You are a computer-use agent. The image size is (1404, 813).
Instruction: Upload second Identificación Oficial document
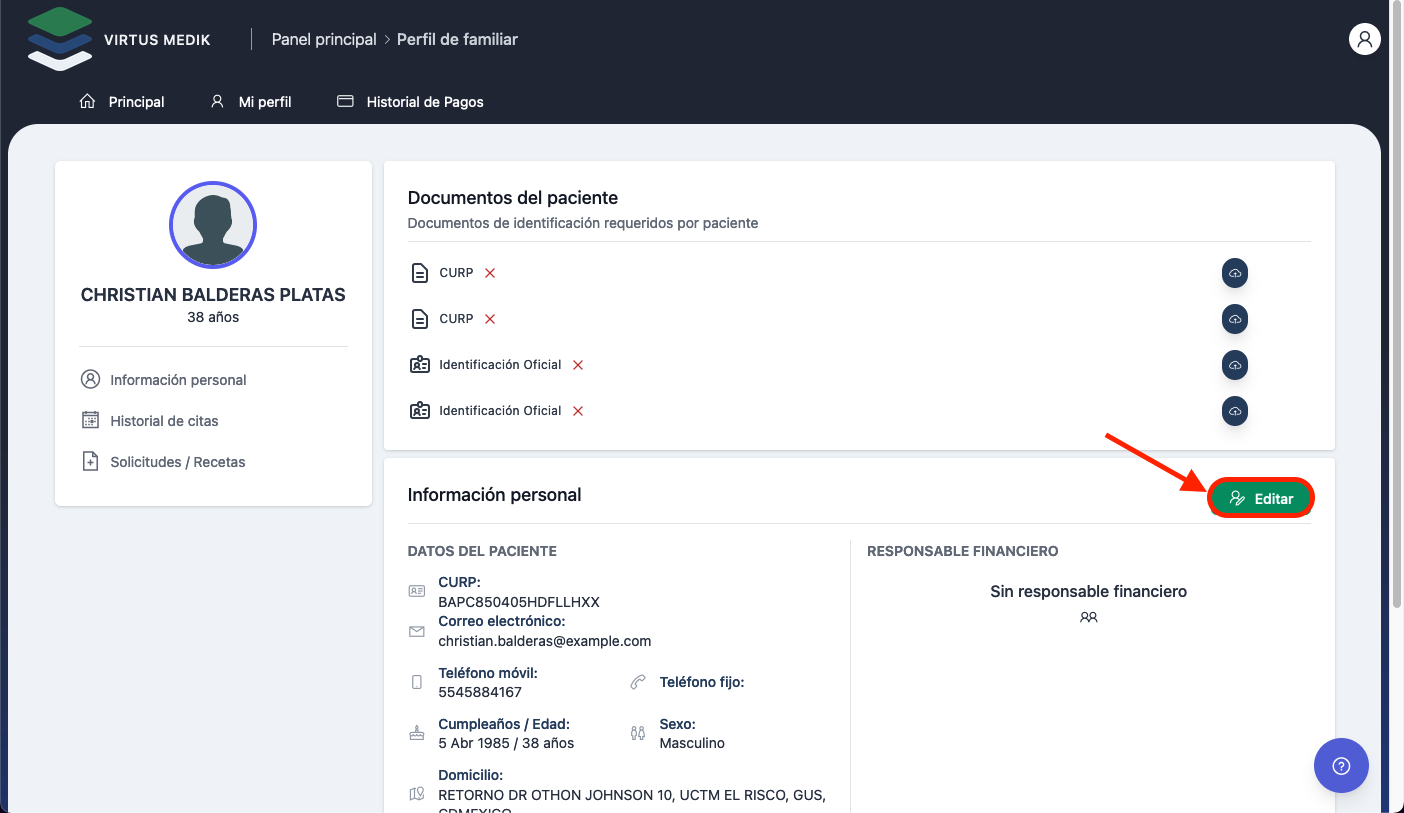1235,411
